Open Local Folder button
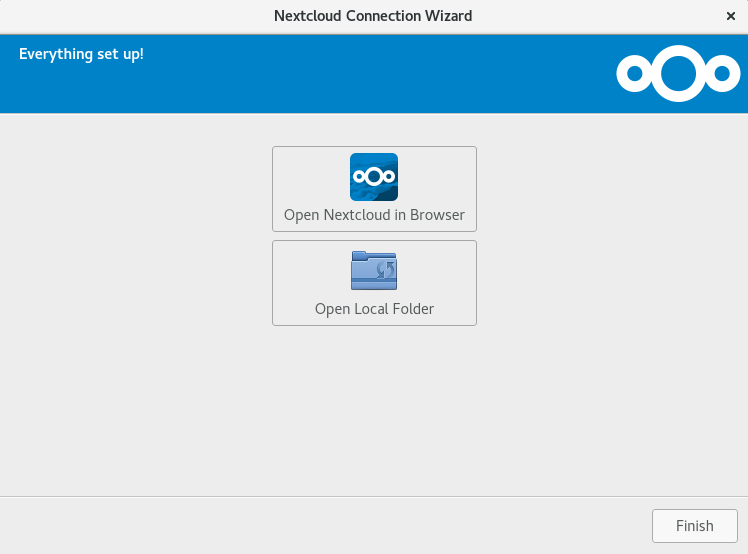The width and height of the screenshot is (748, 554). [x=374, y=283]
